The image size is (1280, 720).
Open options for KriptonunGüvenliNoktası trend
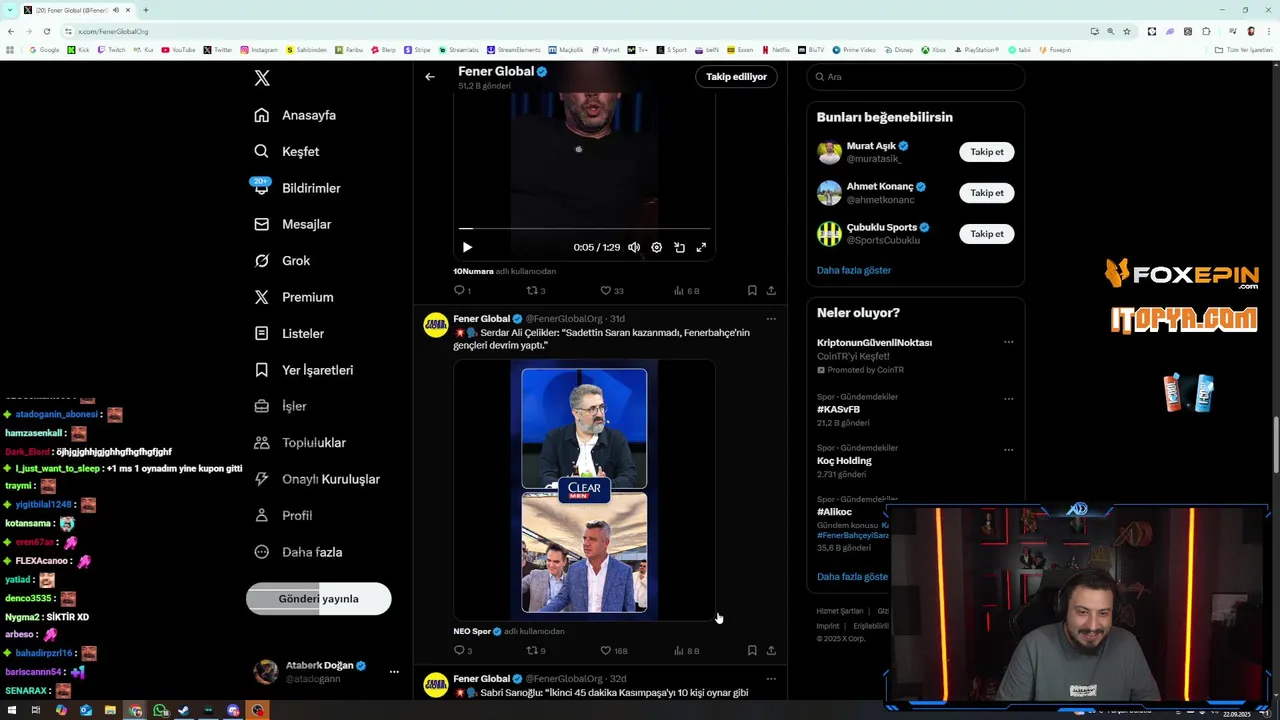tap(1008, 342)
